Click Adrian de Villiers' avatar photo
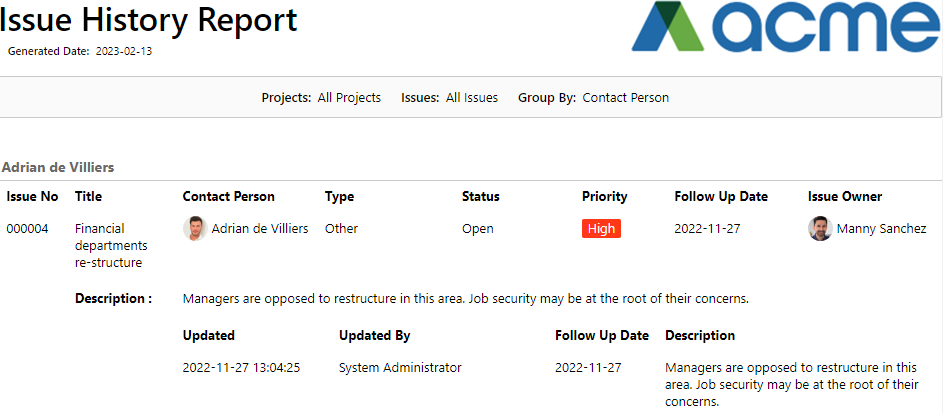 [x=195, y=229]
